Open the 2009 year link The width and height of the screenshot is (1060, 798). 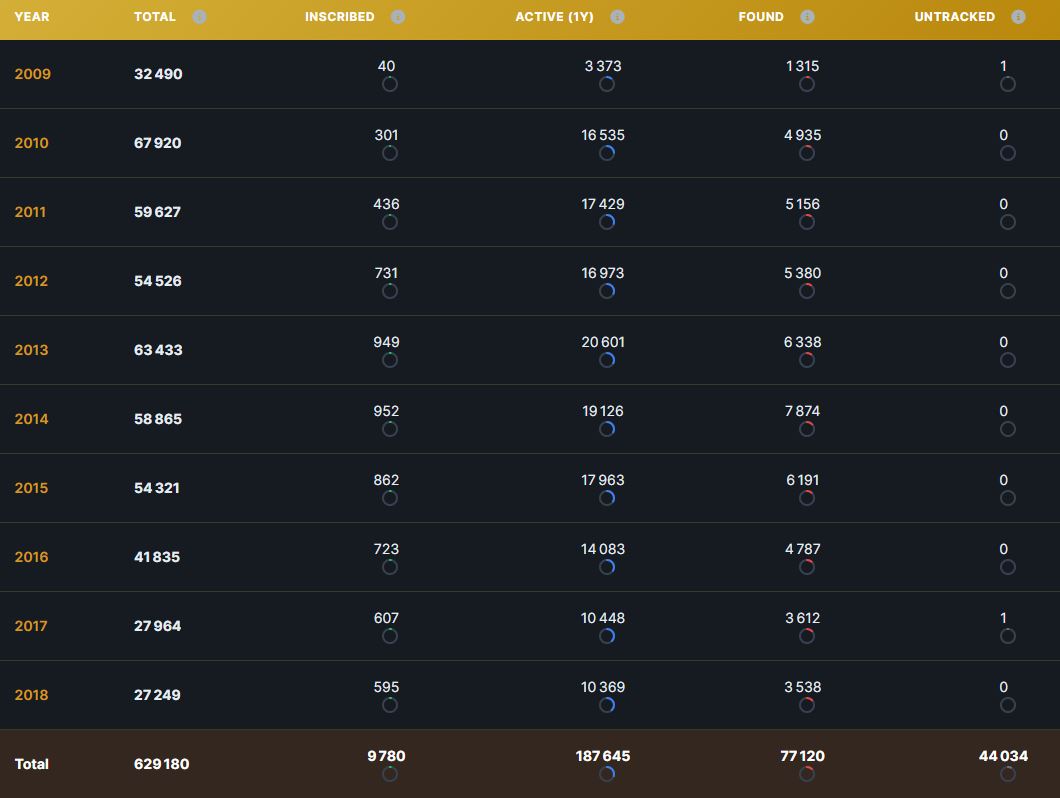[32, 74]
